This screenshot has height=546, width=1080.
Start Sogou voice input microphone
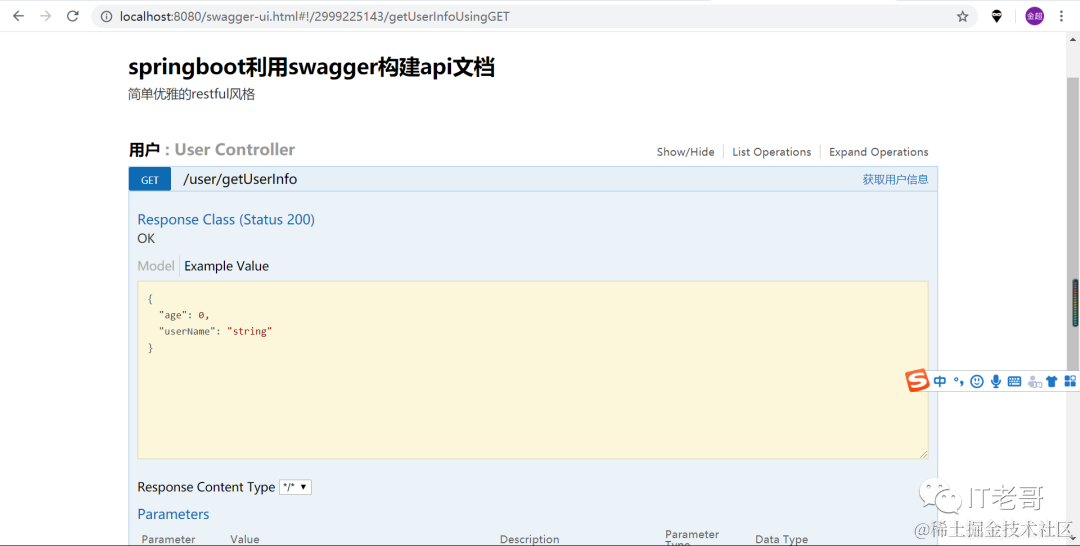click(995, 381)
